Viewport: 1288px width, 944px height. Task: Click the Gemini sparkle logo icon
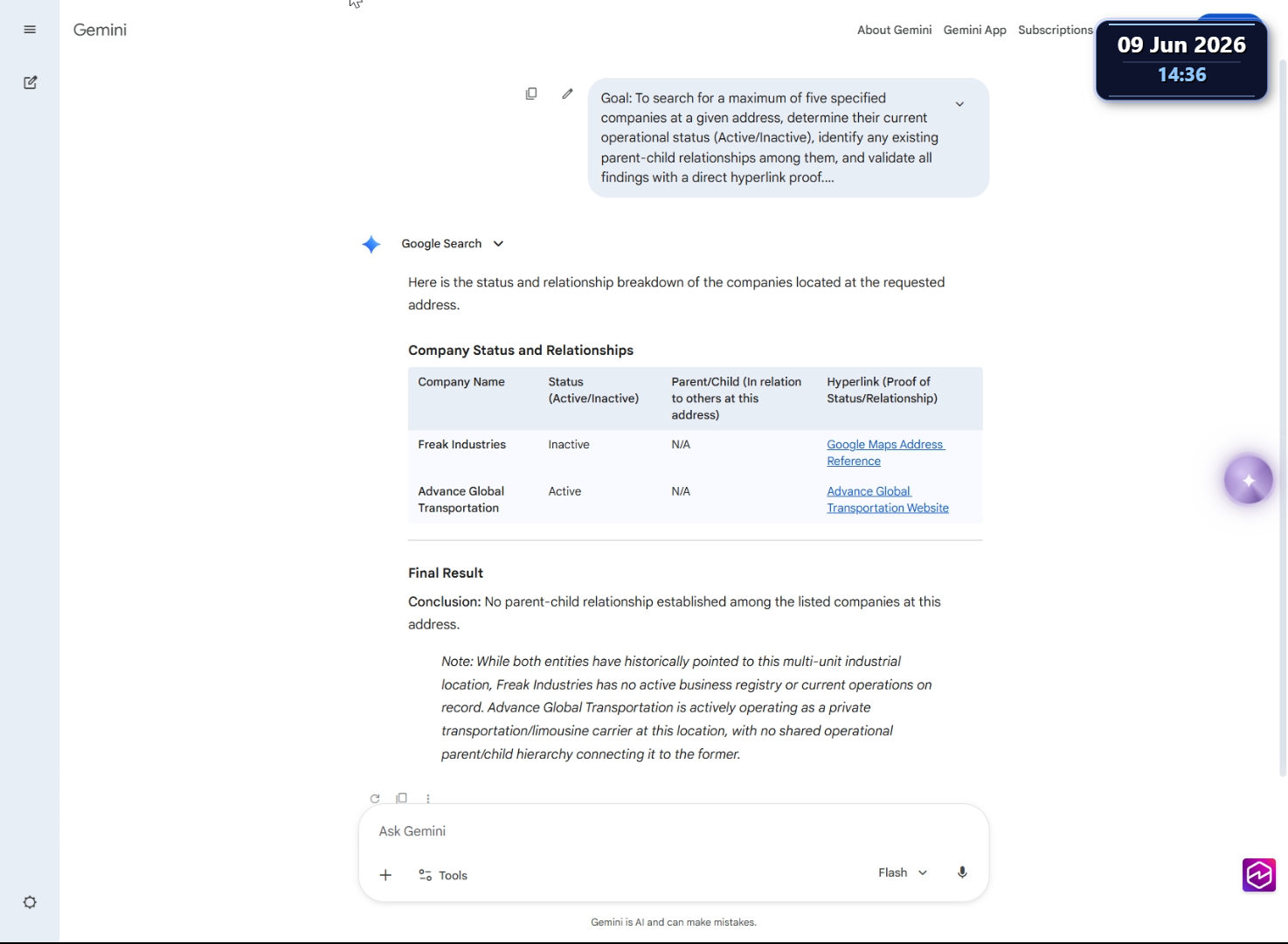tap(371, 244)
